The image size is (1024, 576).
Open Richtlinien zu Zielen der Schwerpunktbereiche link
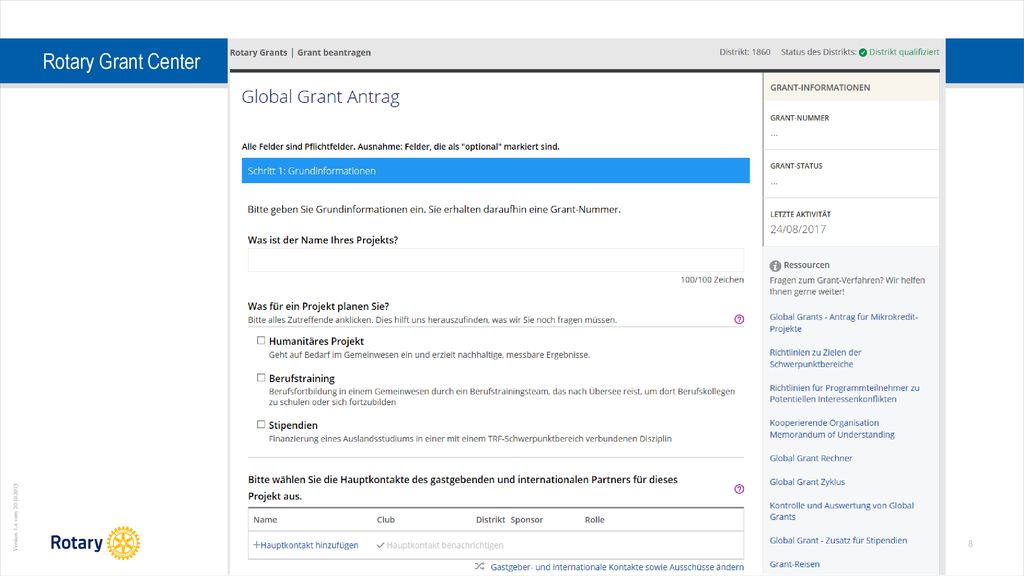pos(815,358)
